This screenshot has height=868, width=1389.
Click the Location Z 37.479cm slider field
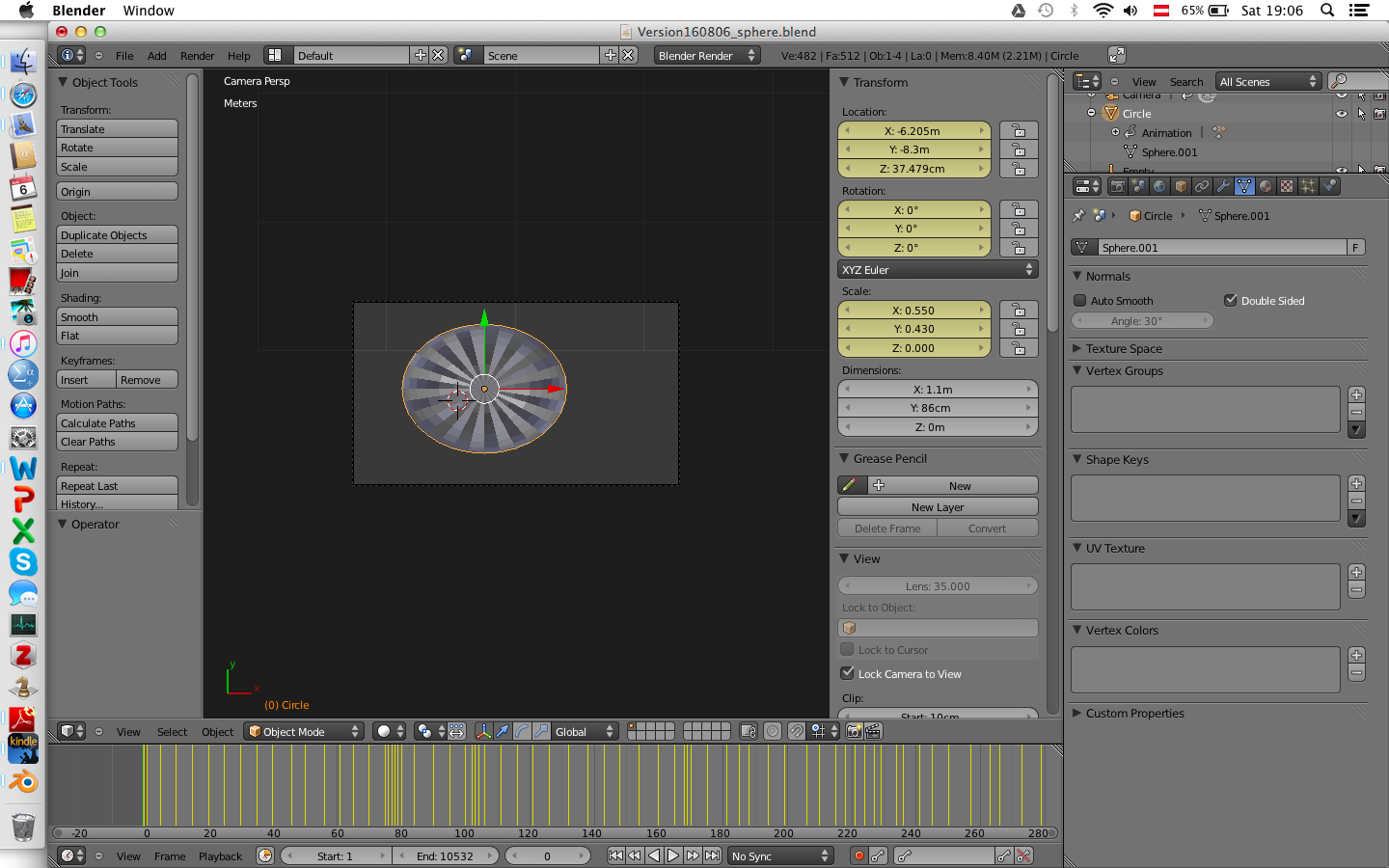coord(914,168)
